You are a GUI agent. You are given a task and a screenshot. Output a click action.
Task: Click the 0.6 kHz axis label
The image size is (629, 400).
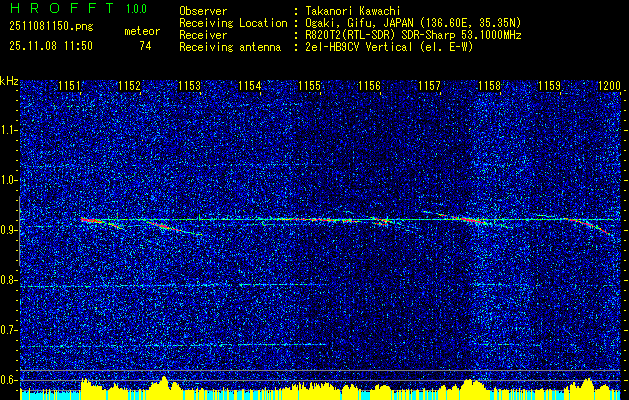click(x=9, y=380)
